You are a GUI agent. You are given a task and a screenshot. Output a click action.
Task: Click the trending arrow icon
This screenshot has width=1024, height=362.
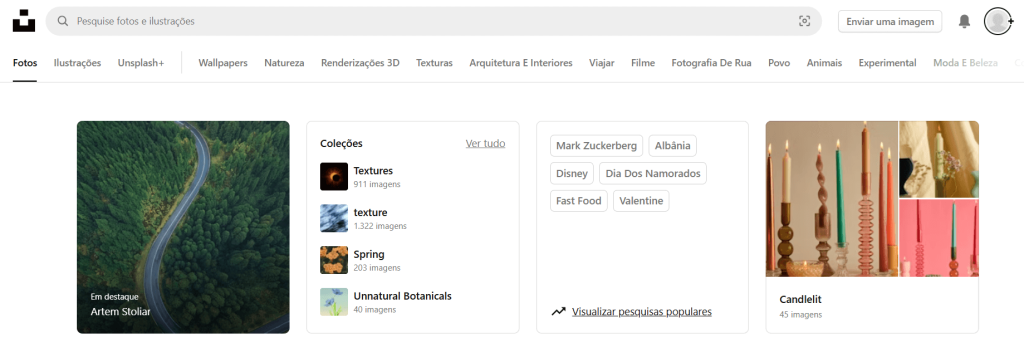pos(558,312)
